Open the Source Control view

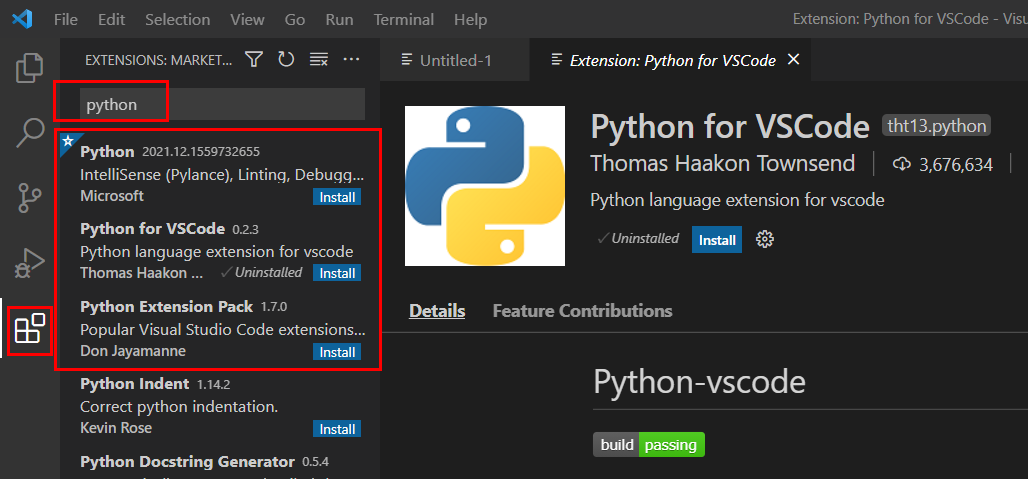(30, 198)
